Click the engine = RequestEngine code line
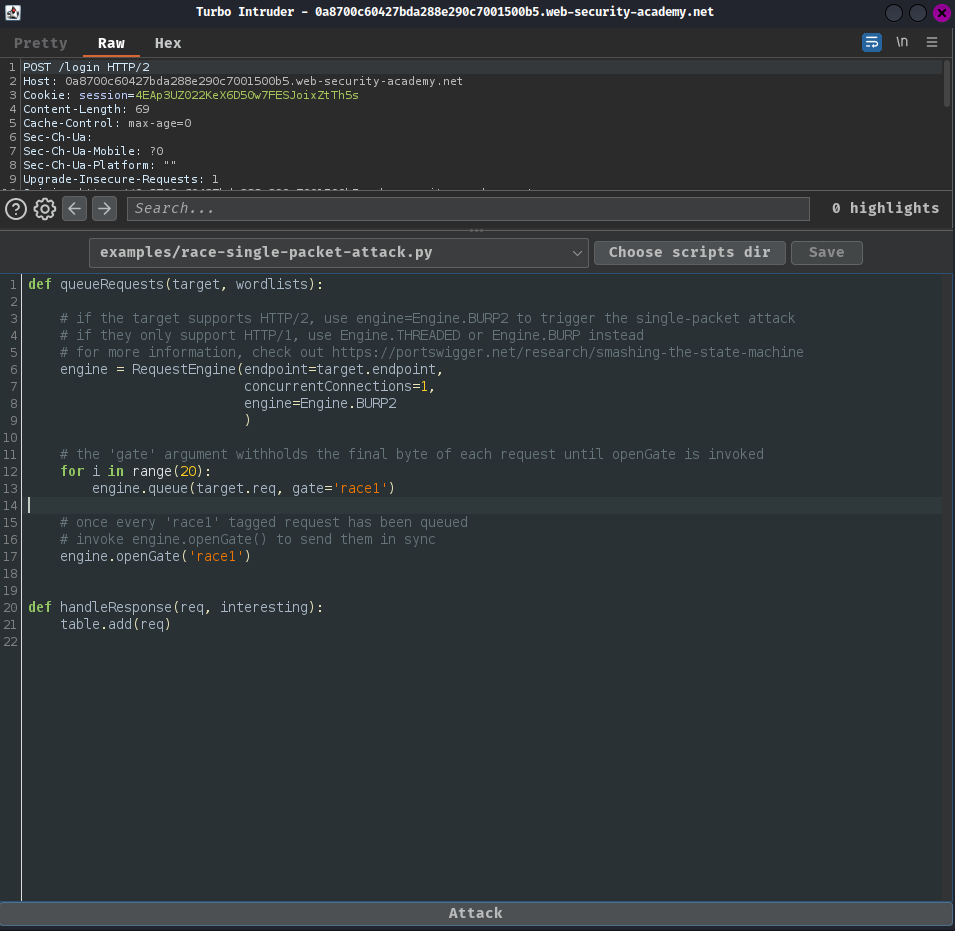 (252, 369)
